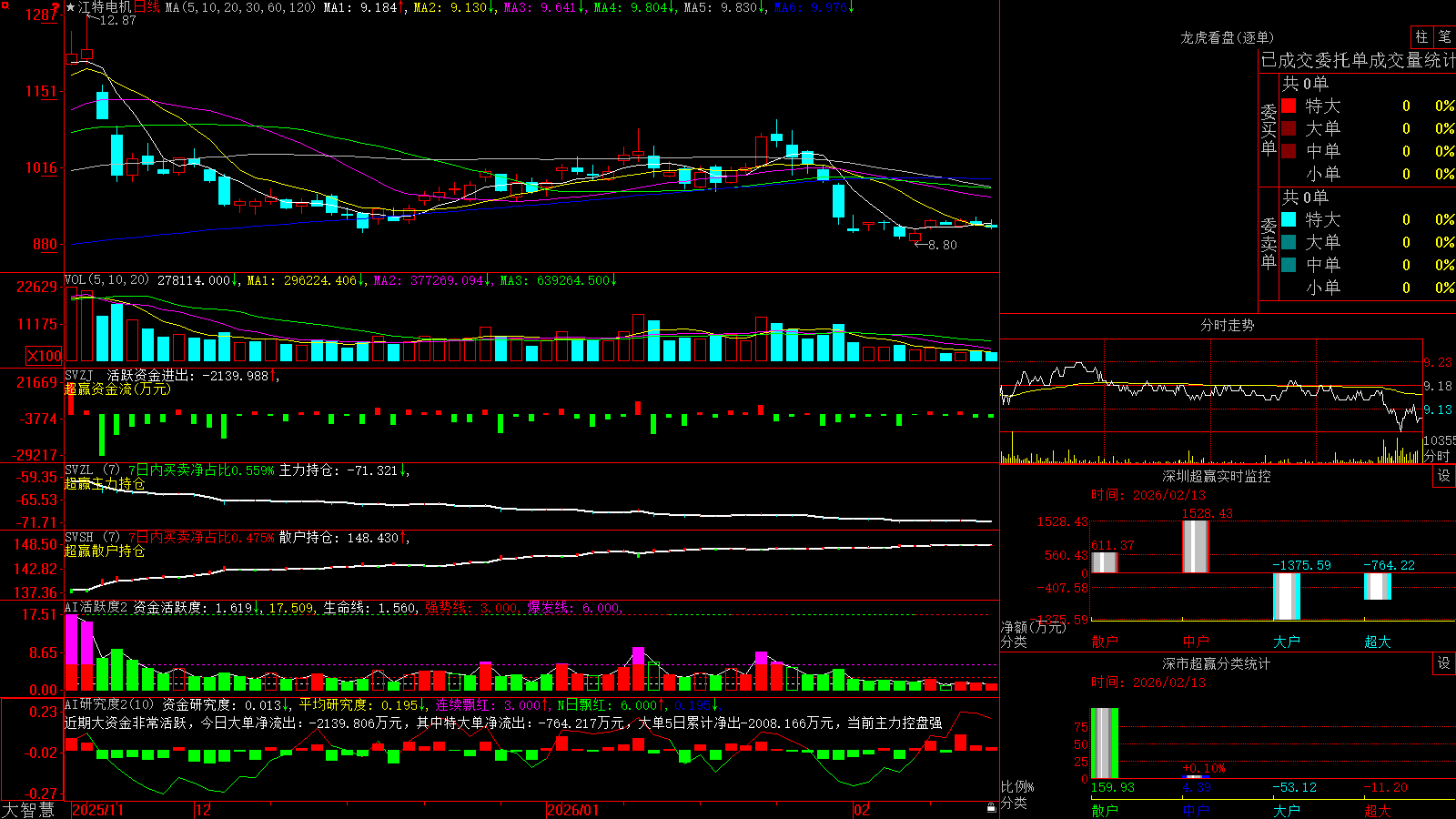1456x819 pixels.
Task: Click the 深圳超赢实时监控 panel title
Action: [x=1216, y=476]
